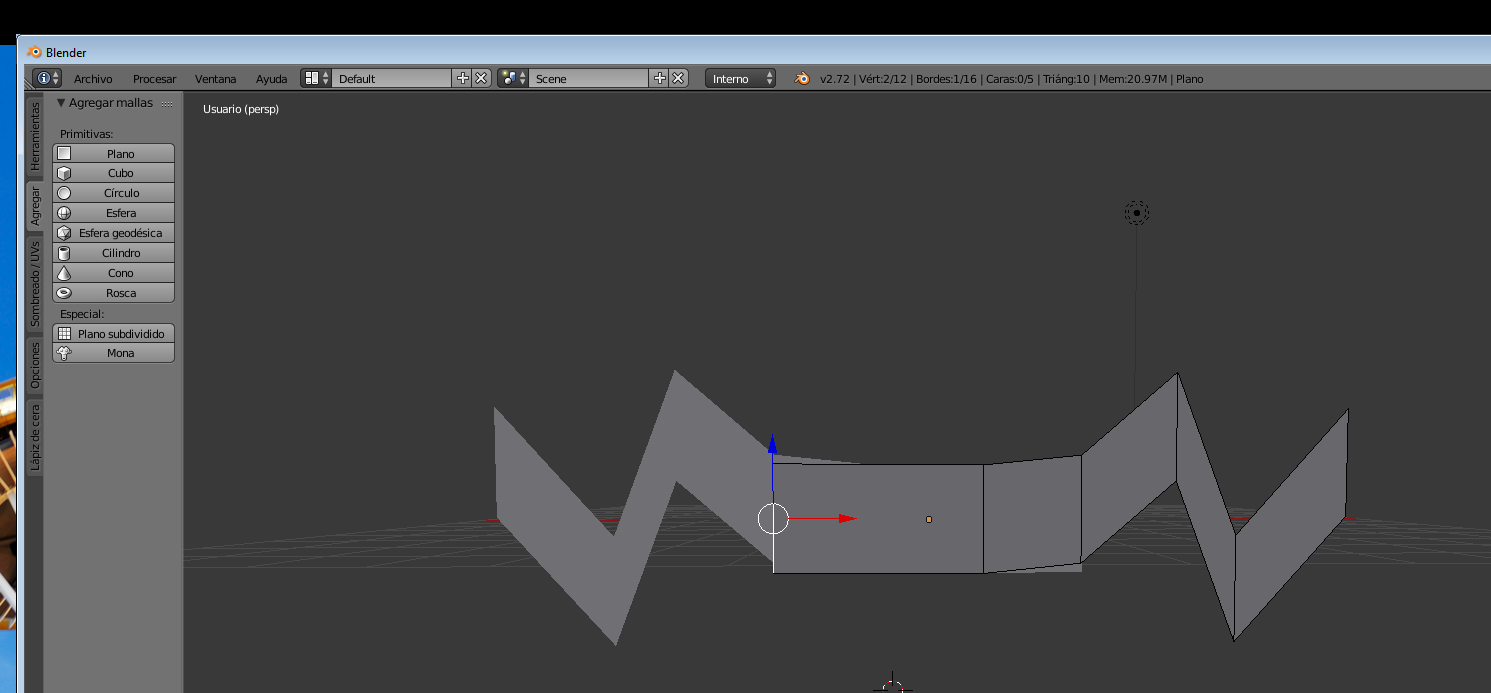Add the Mona monkey mesh
The height and width of the screenshot is (693, 1491).
(x=113, y=353)
